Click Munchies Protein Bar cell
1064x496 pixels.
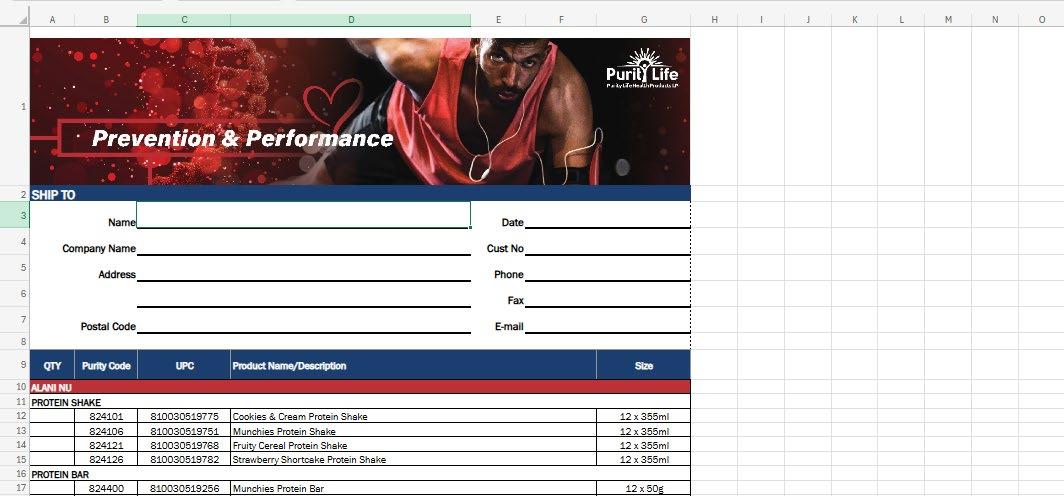click(414, 488)
